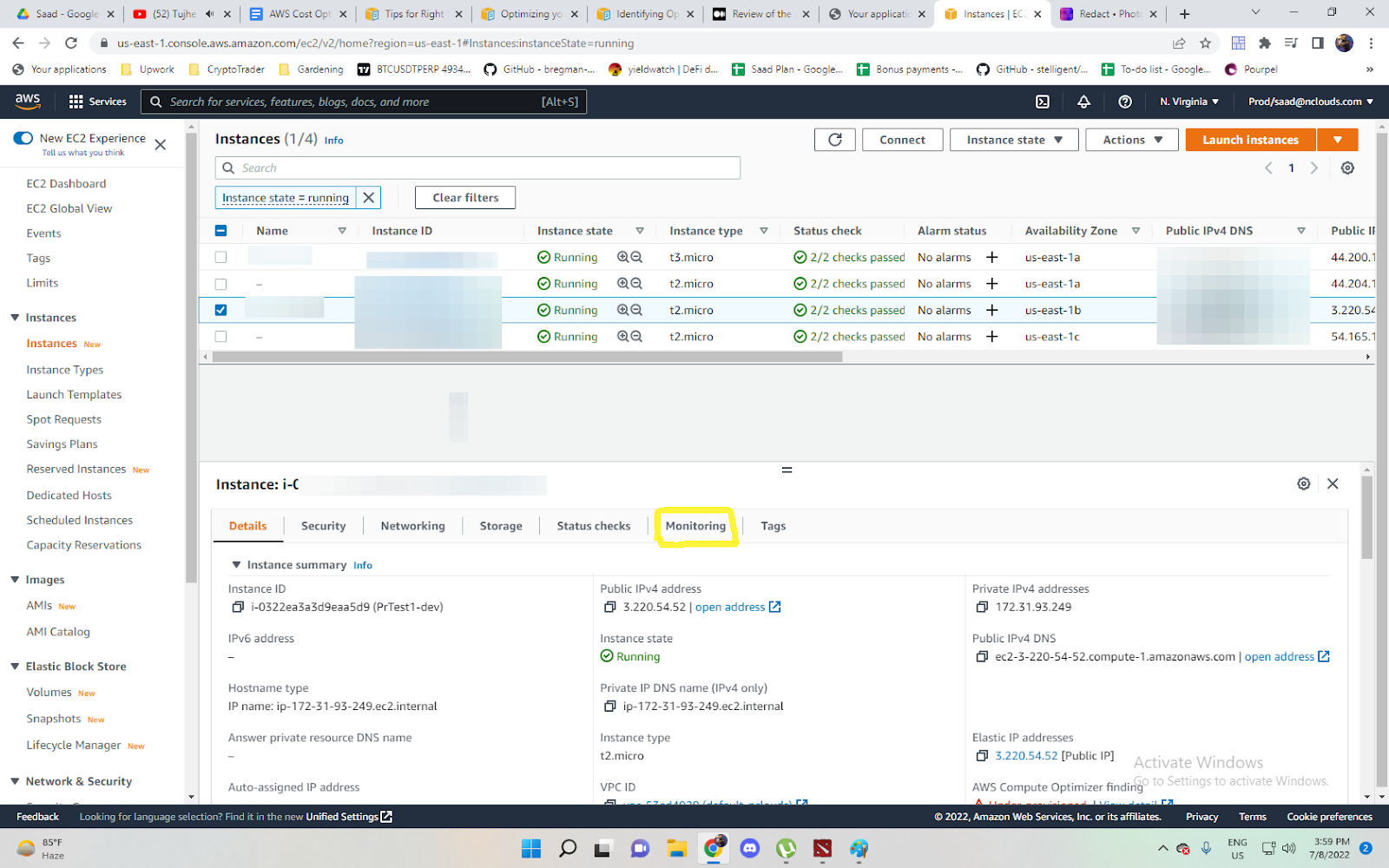Open the AWS help question mark icon
1389x868 pixels.
(x=1125, y=102)
